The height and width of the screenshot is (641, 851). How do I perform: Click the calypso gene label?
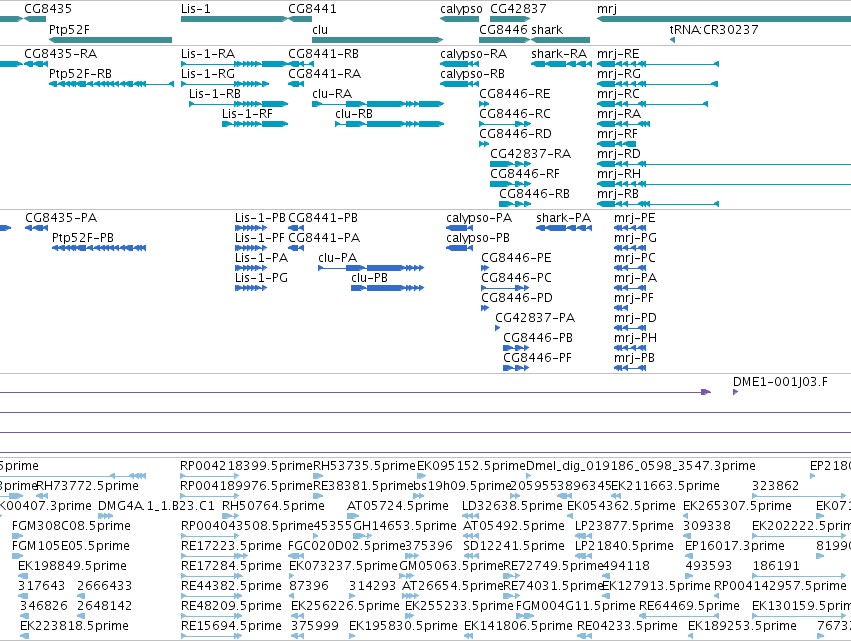click(x=461, y=9)
